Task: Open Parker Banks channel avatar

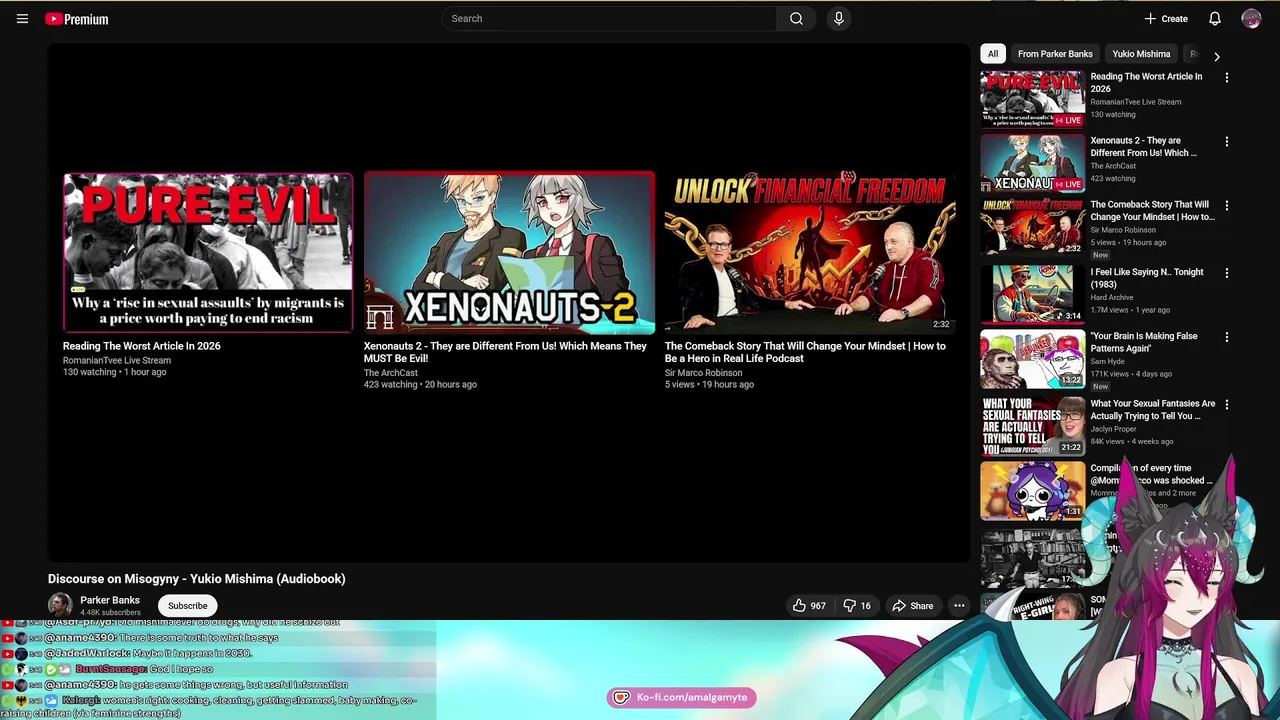Action: pos(60,605)
